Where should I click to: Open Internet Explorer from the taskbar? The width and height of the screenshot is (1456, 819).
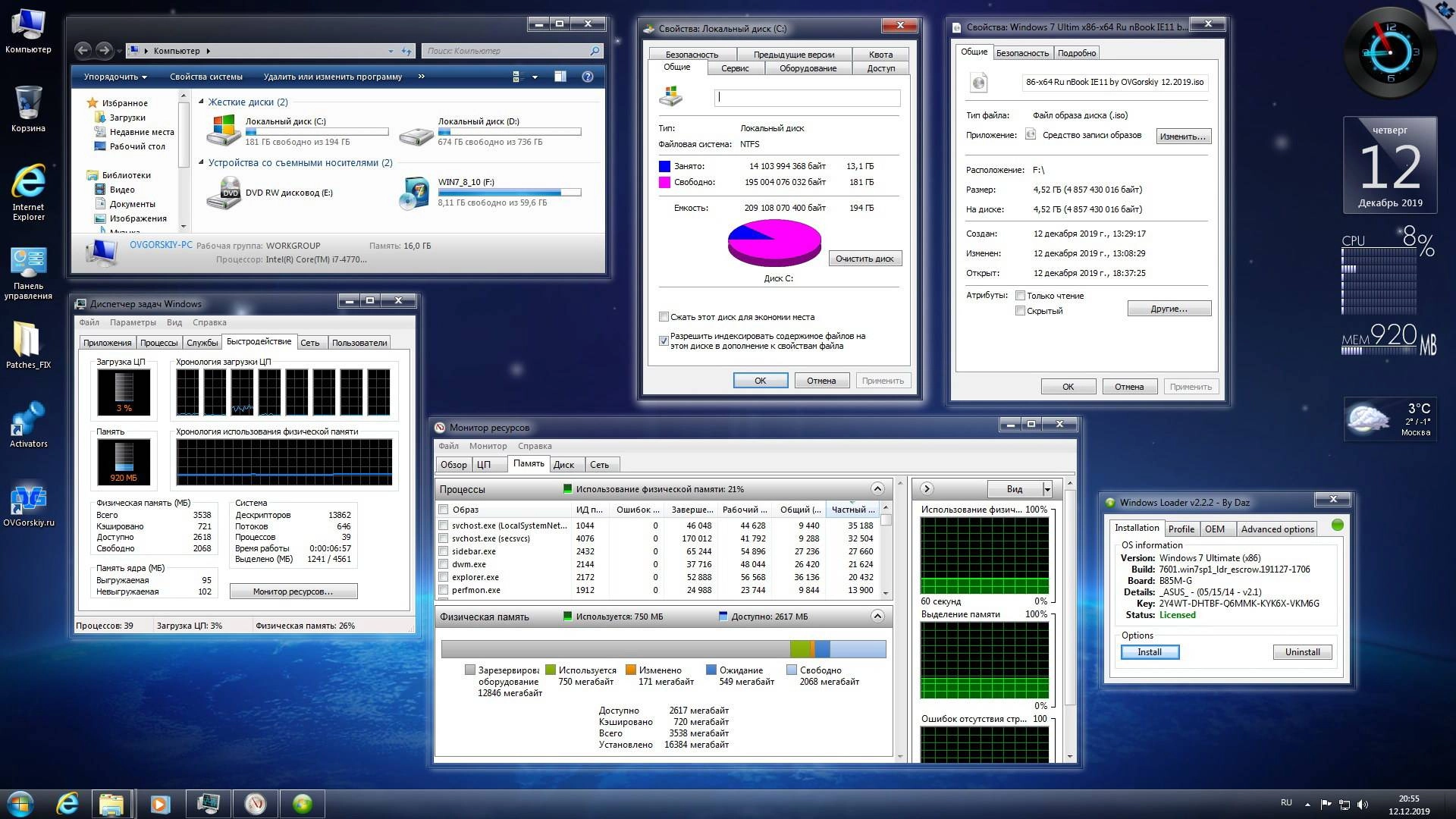pos(68,804)
